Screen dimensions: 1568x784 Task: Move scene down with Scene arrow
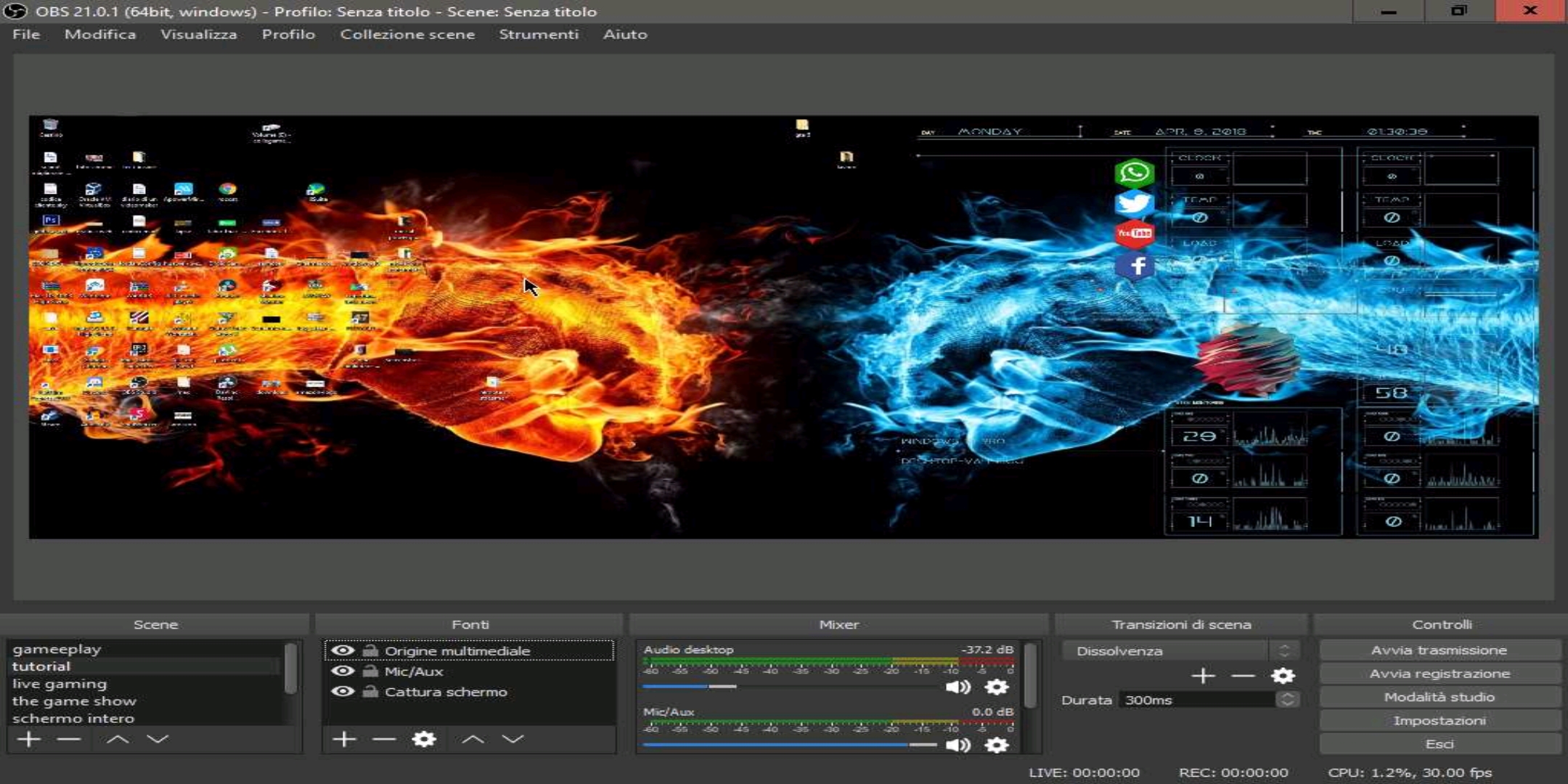(x=158, y=739)
